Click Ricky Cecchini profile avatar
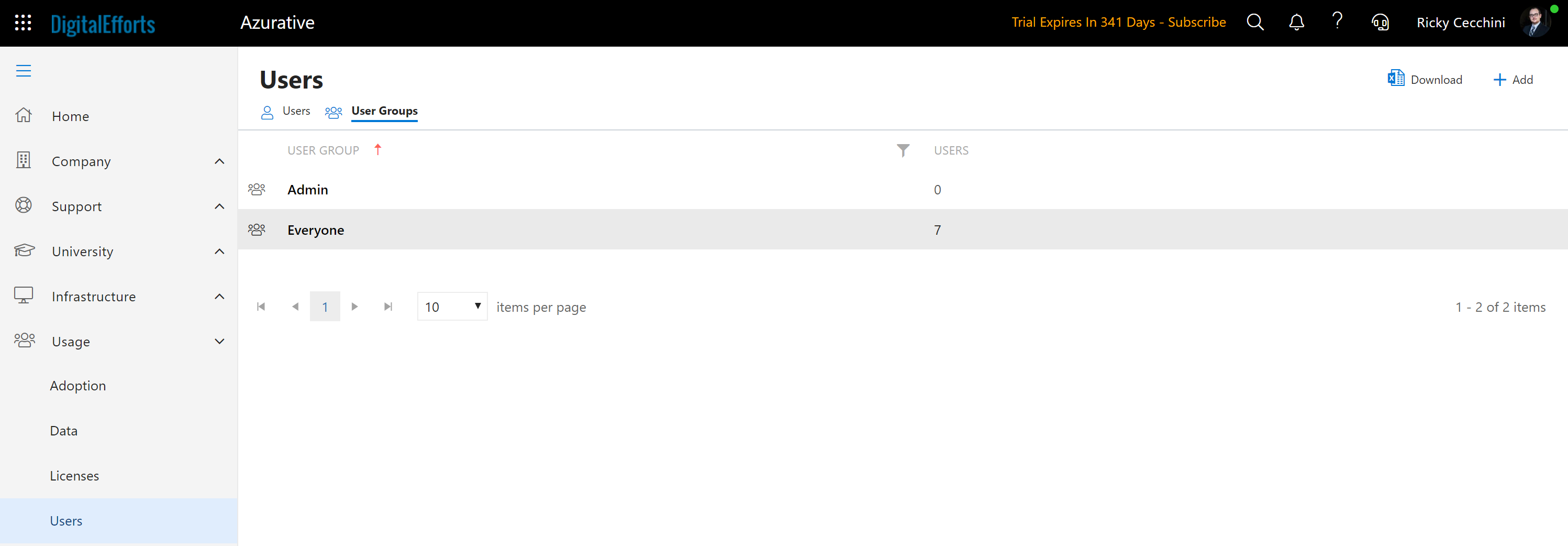 tap(1535, 23)
